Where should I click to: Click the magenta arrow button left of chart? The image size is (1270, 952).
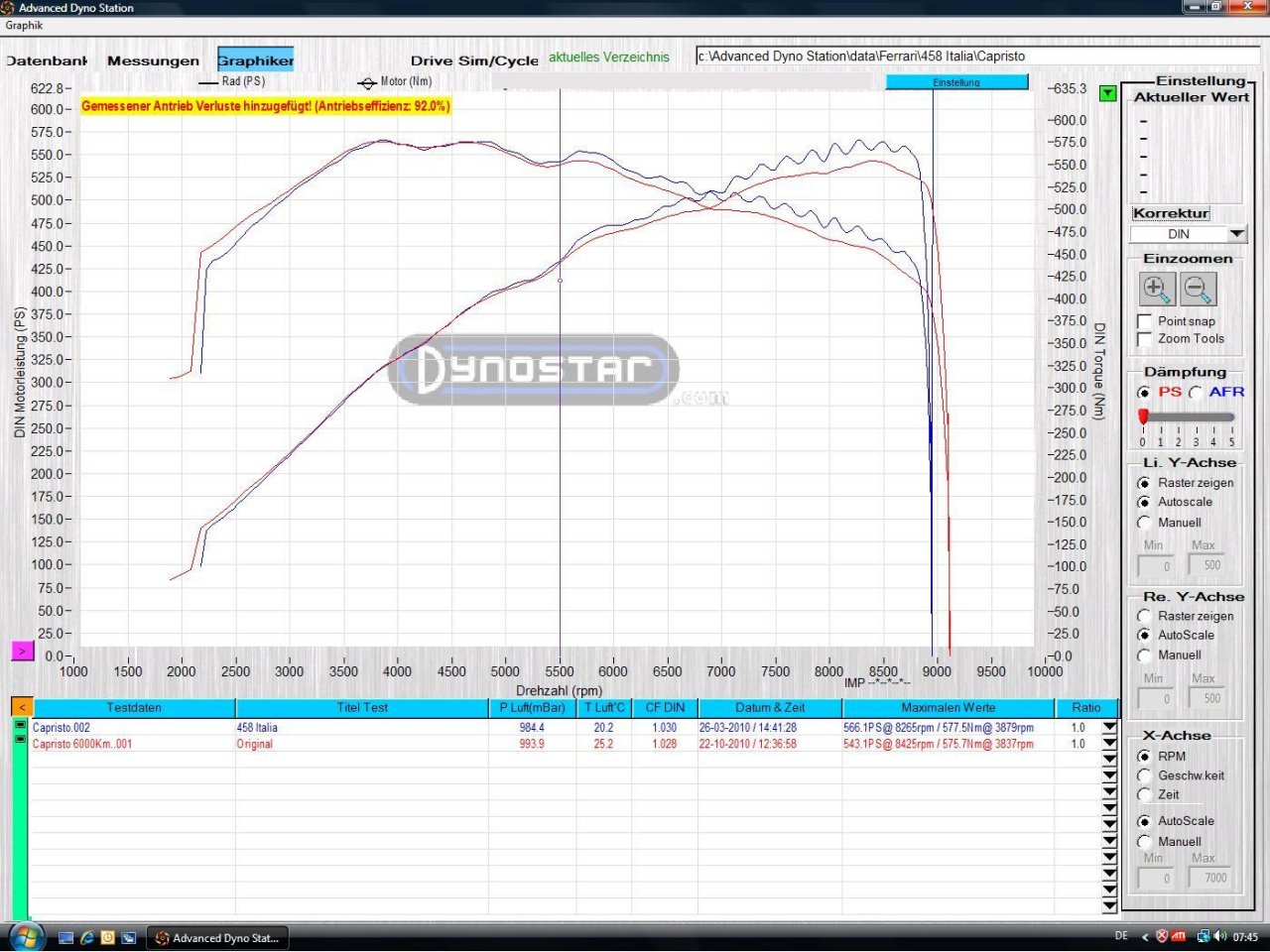pos(22,651)
